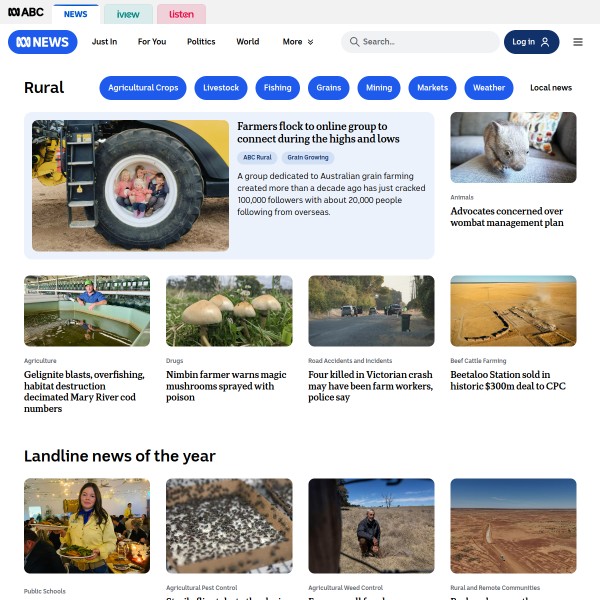Screen dimensions: 600x600
Task: Open the hamburger menu icon
Action: 577,42
